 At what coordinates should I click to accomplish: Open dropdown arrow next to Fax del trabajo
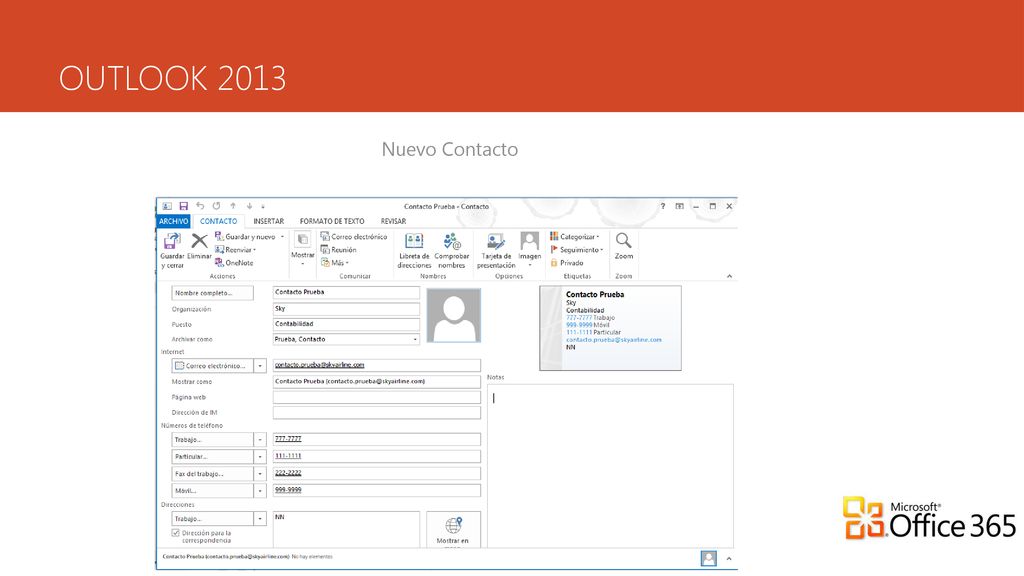[x=260, y=473]
